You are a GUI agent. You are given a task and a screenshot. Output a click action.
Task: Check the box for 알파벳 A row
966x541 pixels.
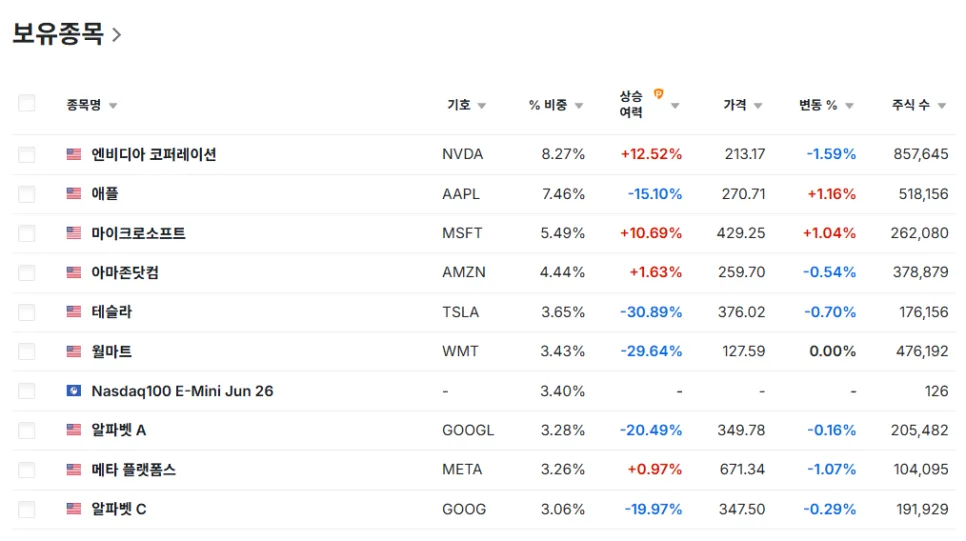click(26, 430)
